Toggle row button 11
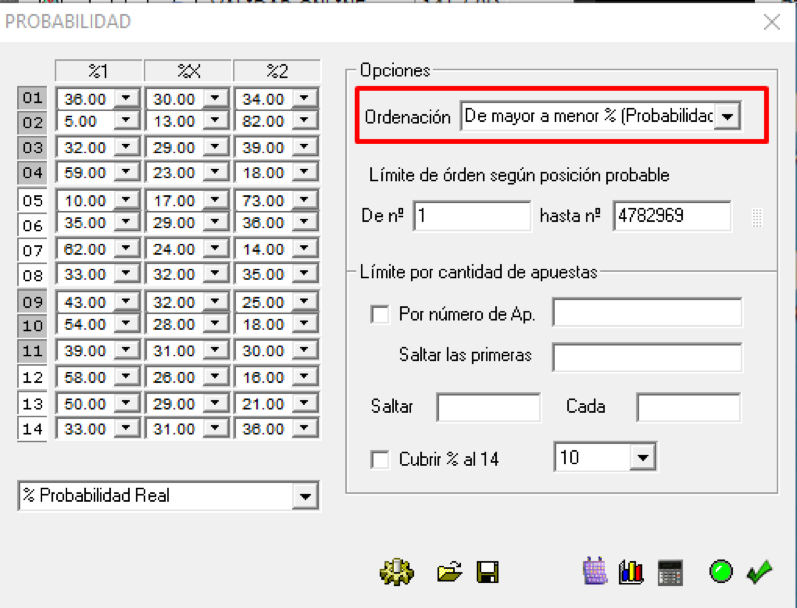The image size is (797, 608). coord(32,351)
